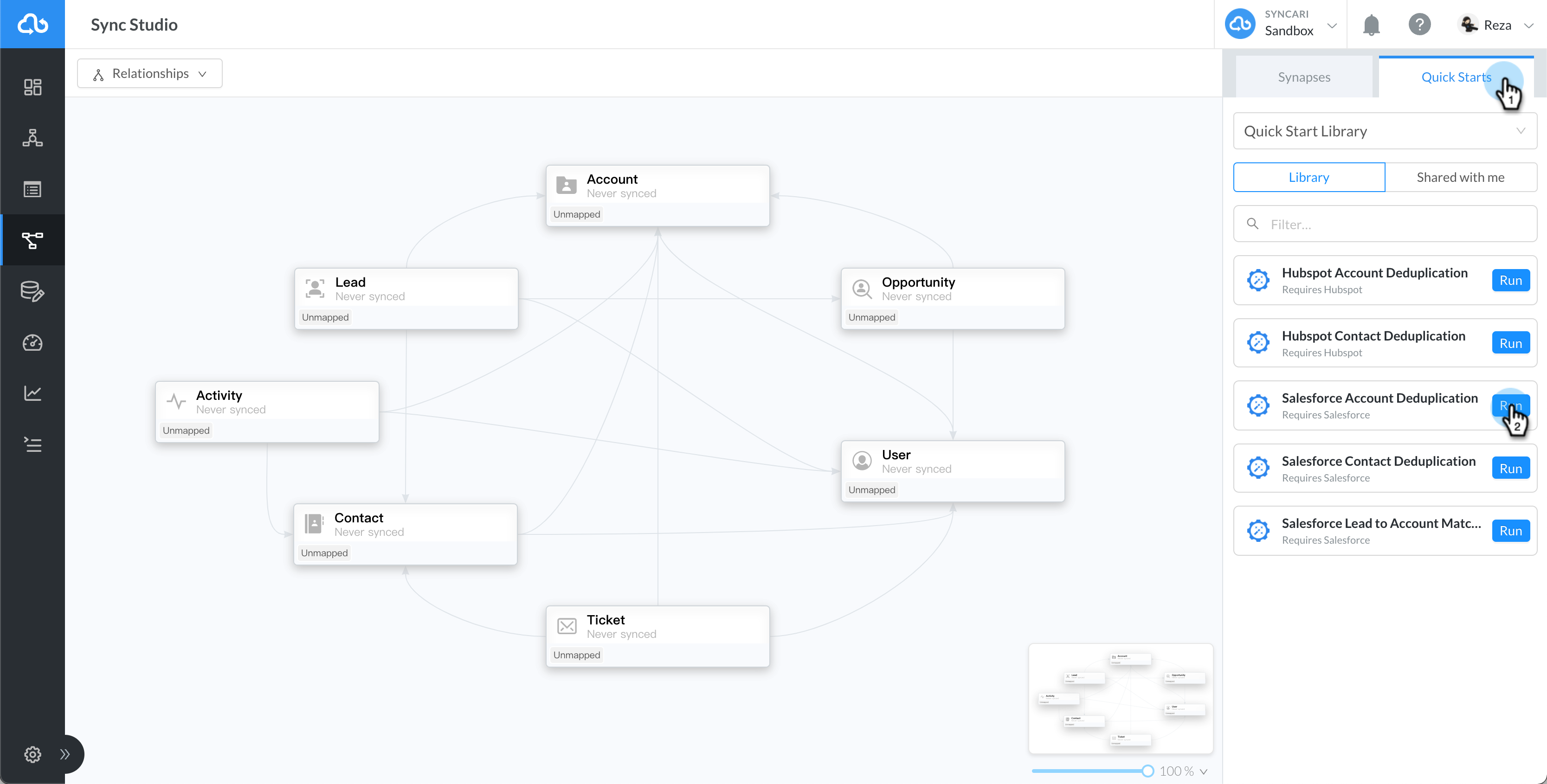Open the dashboard grid icon in sidebar

[x=32, y=87]
